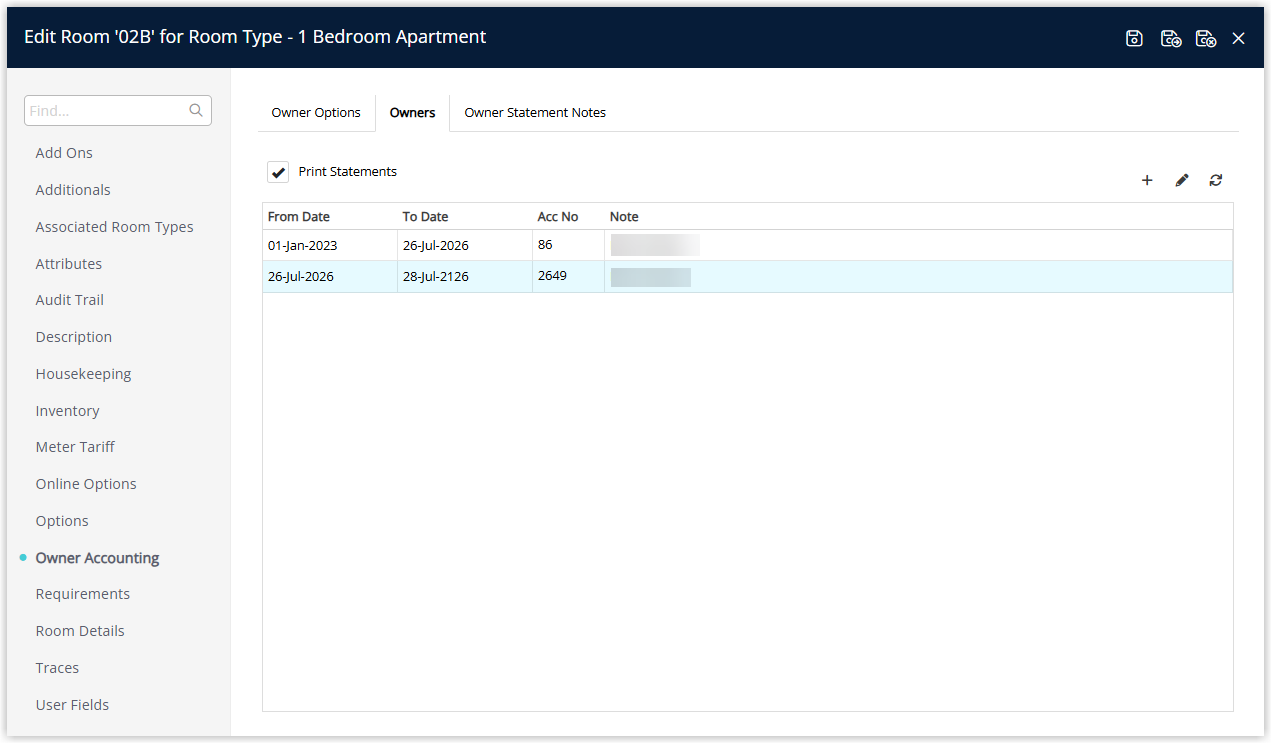This screenshot has width=1272, height=744.
Task: Sort by the From Date column header
Action: [330, 217]
